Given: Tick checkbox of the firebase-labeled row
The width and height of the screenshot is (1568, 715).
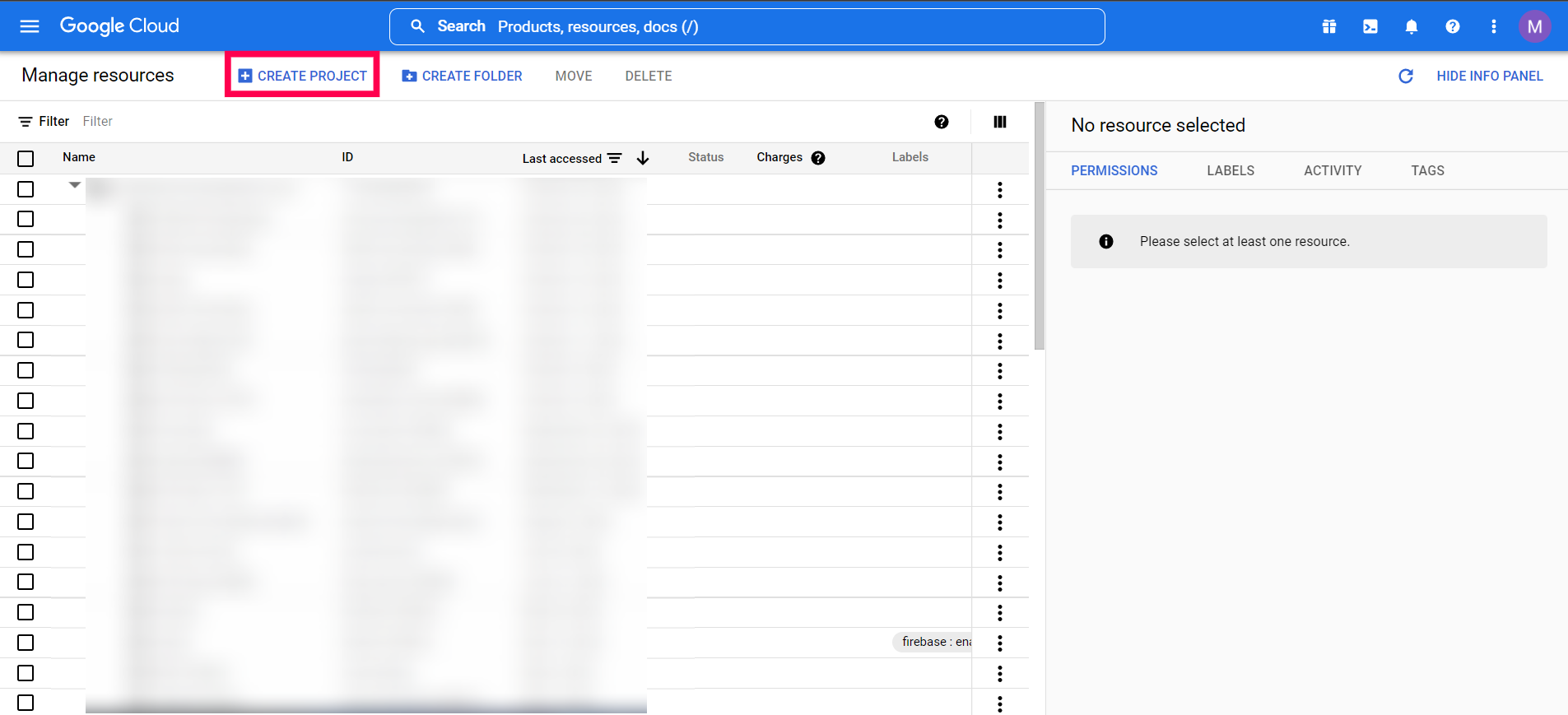Looking at the screenshot, I should 26,643.
